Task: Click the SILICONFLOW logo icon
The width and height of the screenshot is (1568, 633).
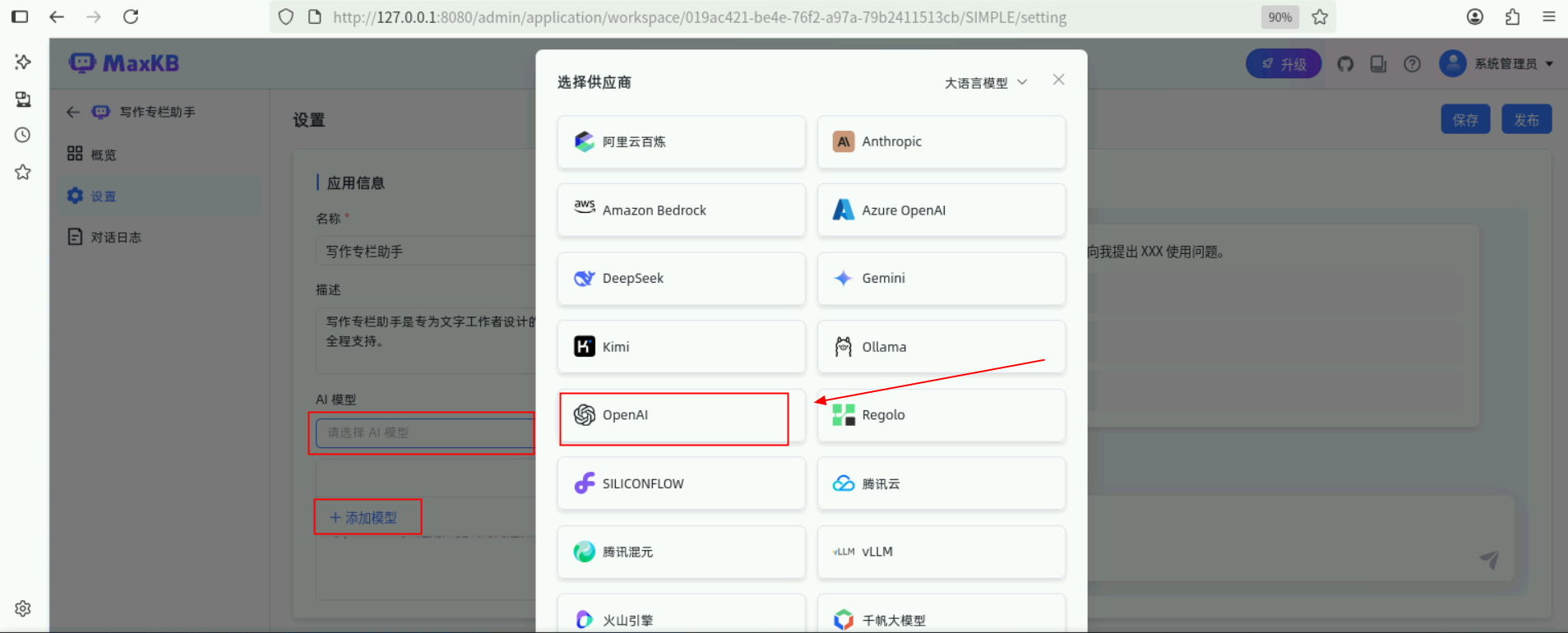Action: click(x=584, y=483)
